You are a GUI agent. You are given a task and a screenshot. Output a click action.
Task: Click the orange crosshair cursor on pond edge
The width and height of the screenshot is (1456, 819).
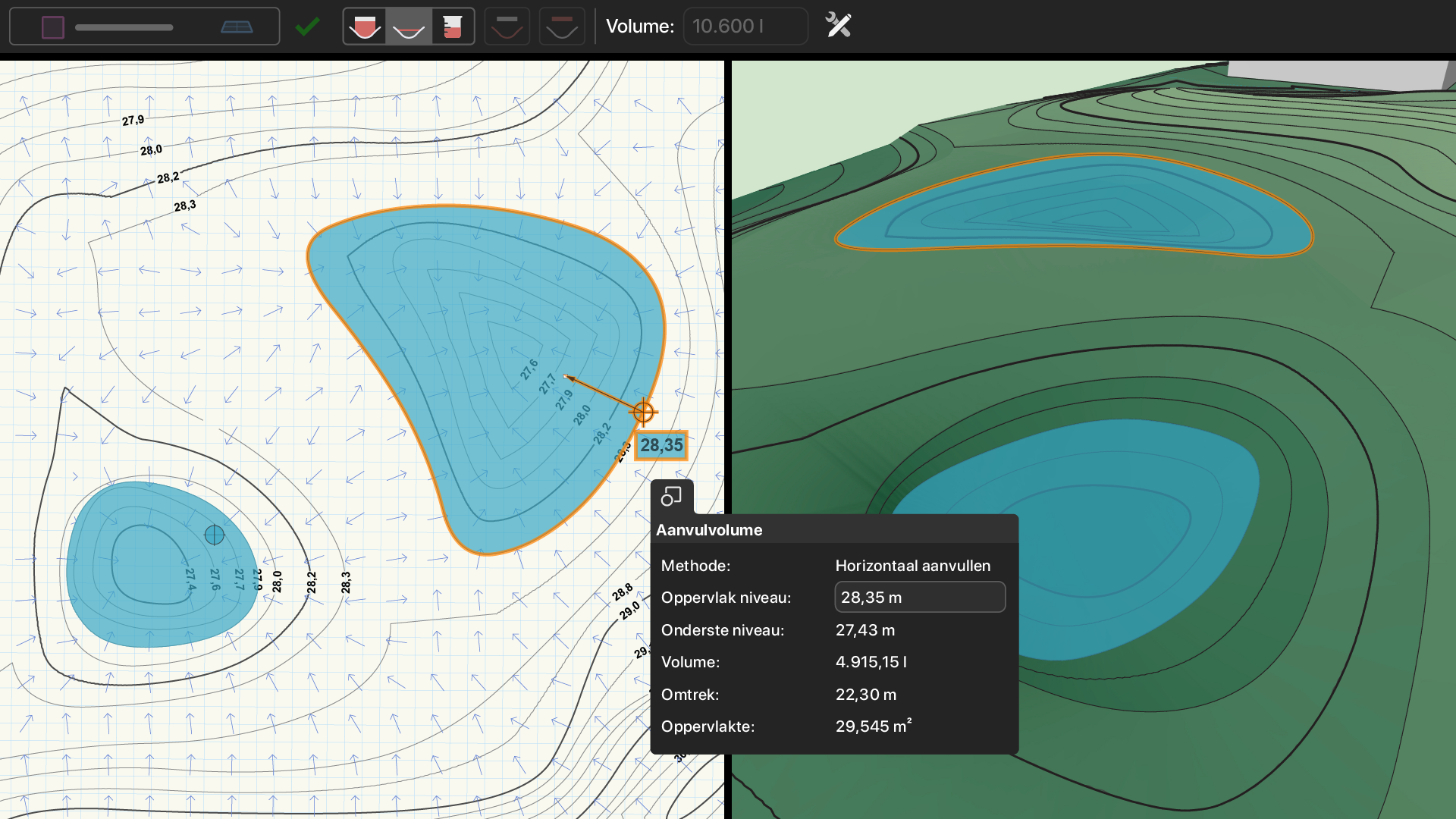[643, 413]
